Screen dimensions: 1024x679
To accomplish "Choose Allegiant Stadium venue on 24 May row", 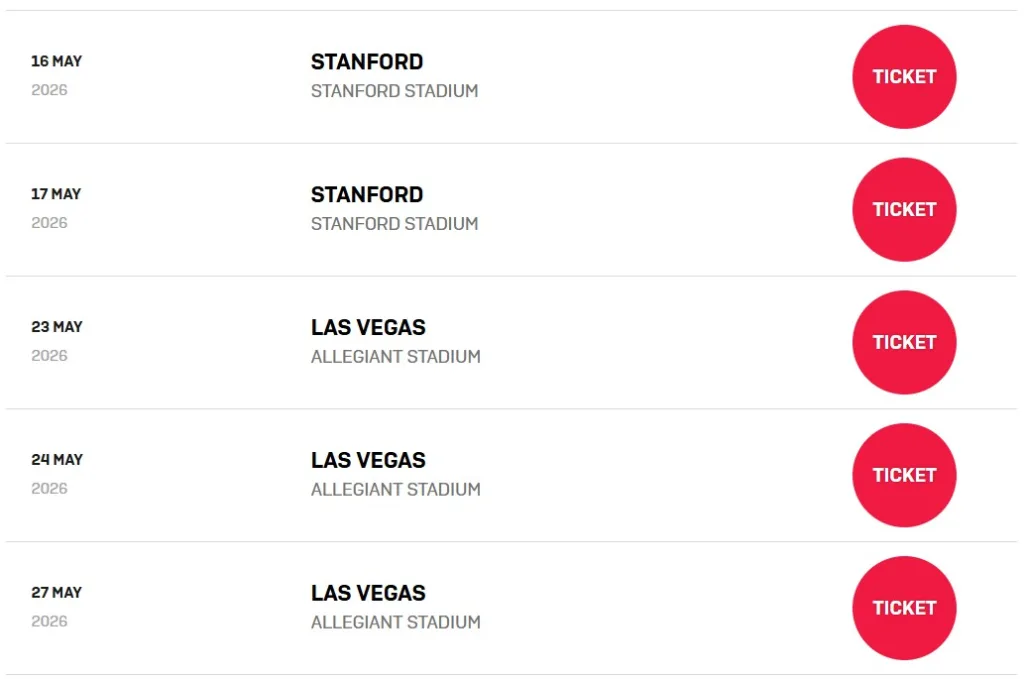I will (x=395, y=490).
